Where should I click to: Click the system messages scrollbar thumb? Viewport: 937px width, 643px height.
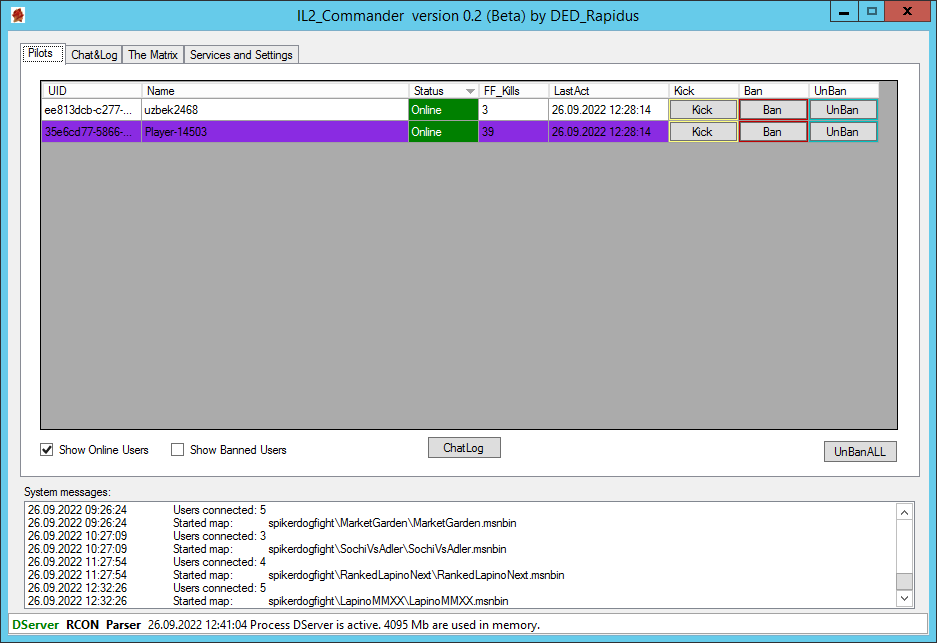click(905, 581)
